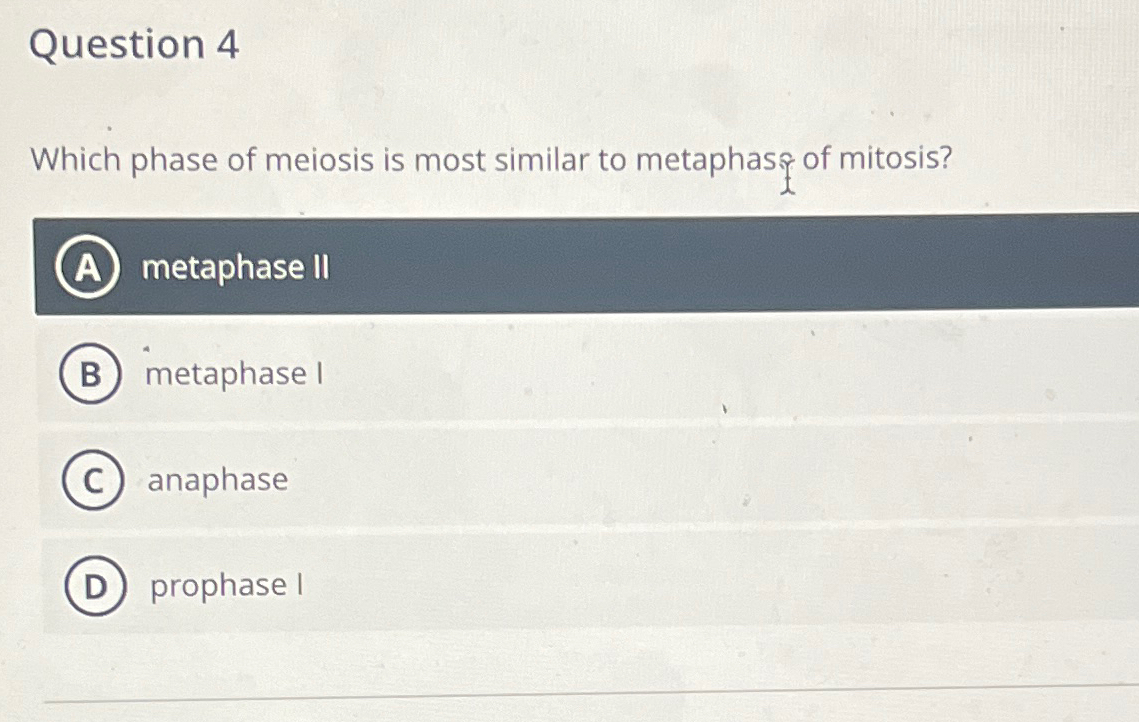Click the text cursor near metaphase word
The width and height of the screenshot is (1139, 722).
(786, 180)
